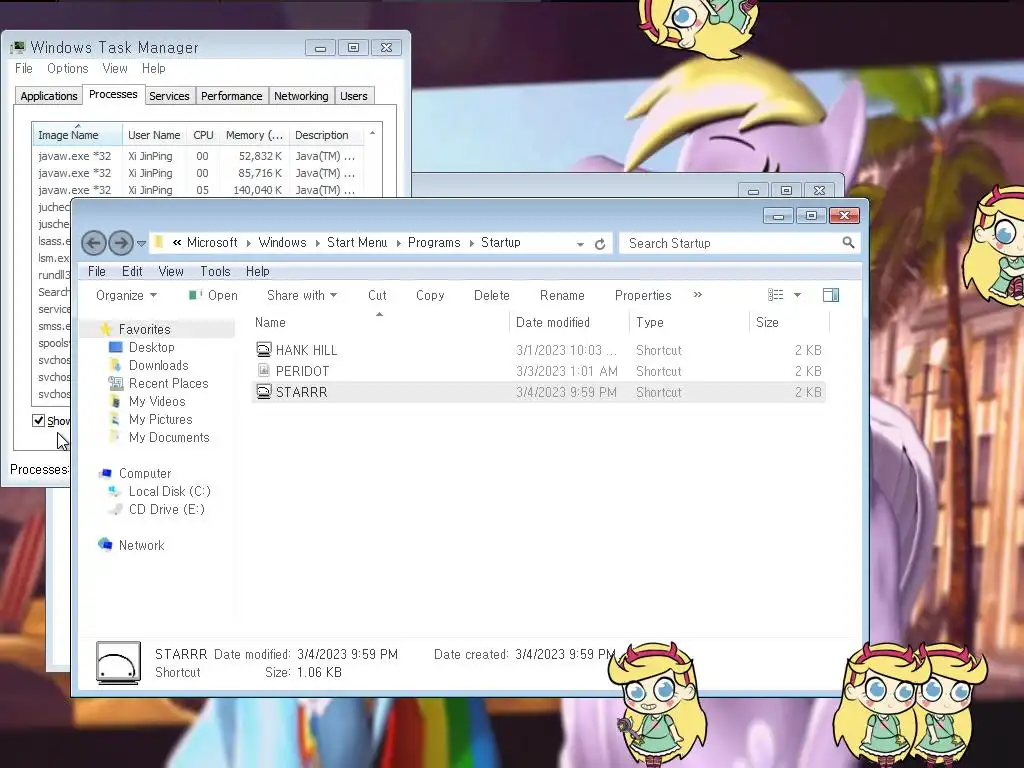Click the STARRR file name
1024x768 pixels.
click(x=302, y=392)
